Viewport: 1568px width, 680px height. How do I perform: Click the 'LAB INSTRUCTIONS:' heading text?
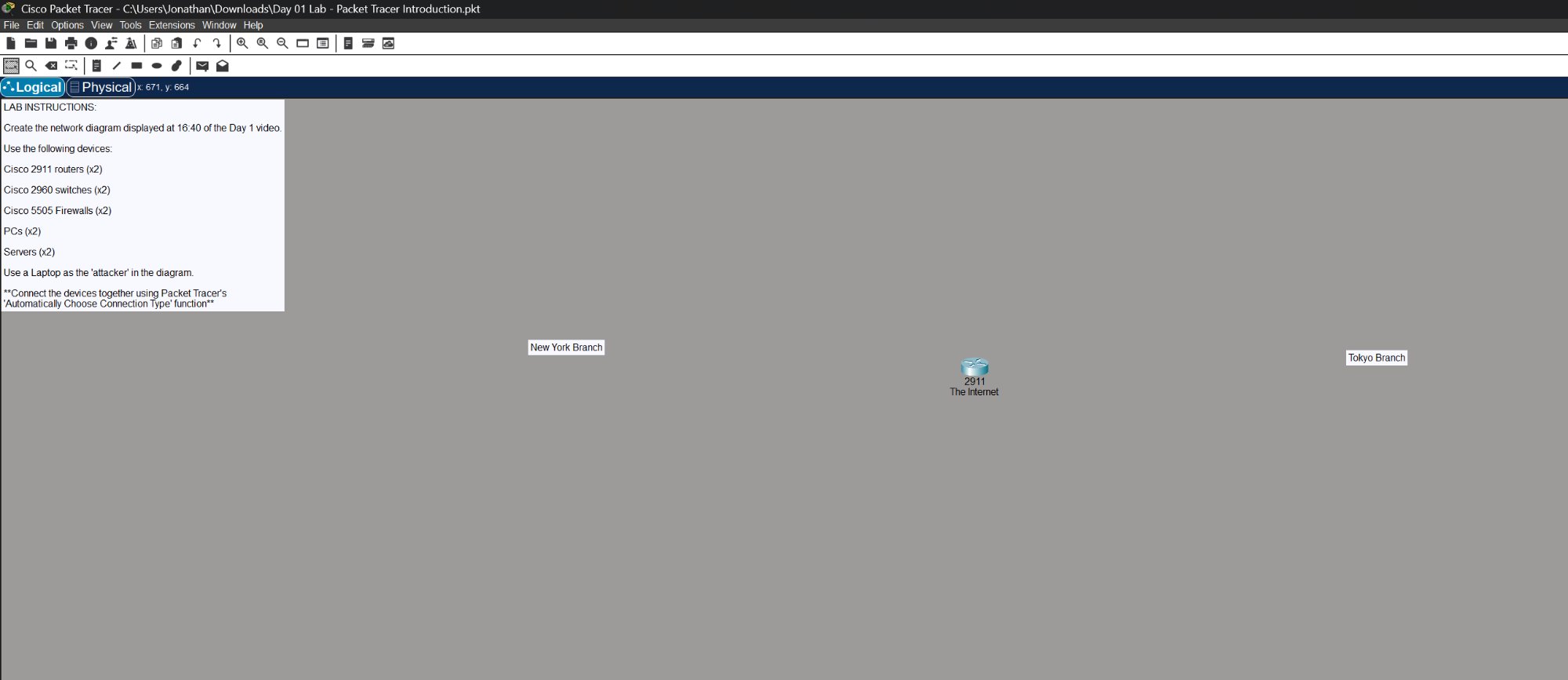click(x=50, y=107)
